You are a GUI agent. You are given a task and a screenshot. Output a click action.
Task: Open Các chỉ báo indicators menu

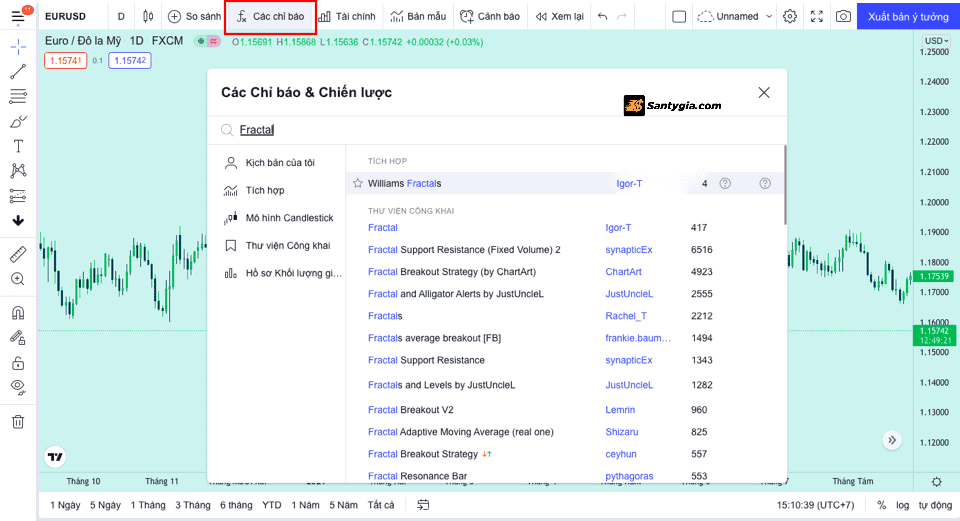coord(271,17)
